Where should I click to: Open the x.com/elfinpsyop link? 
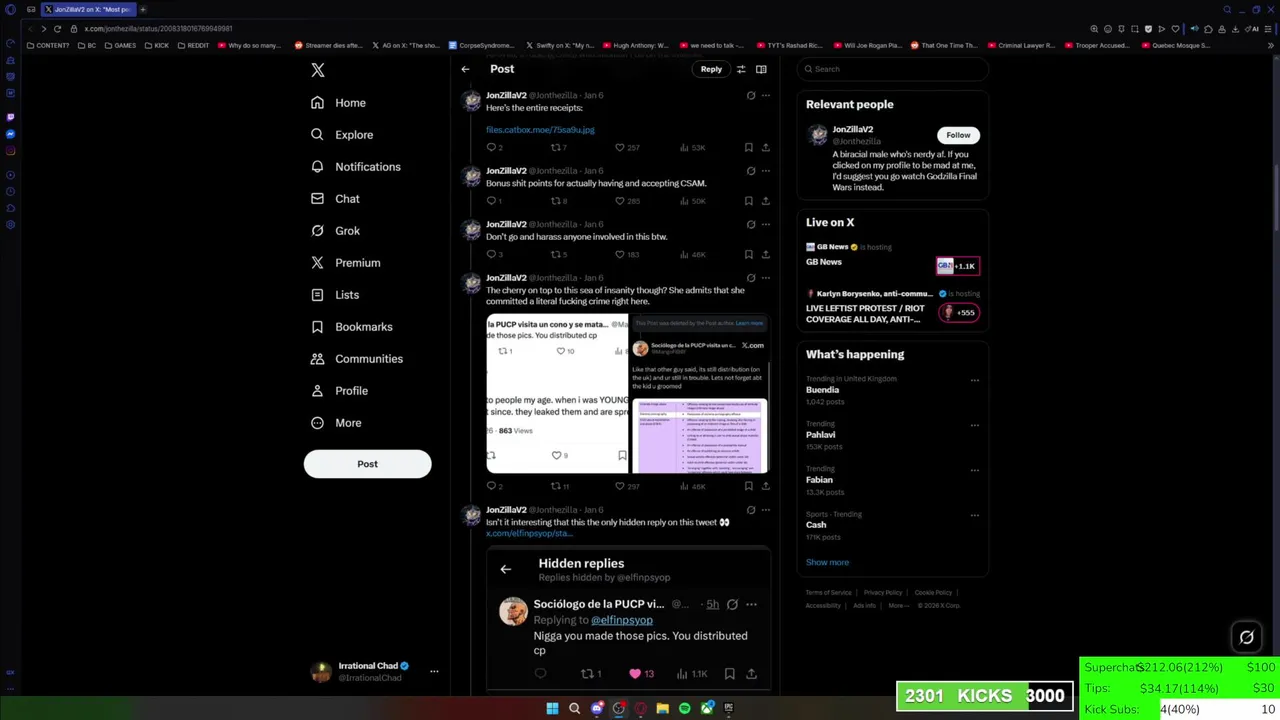coord(529,533)
